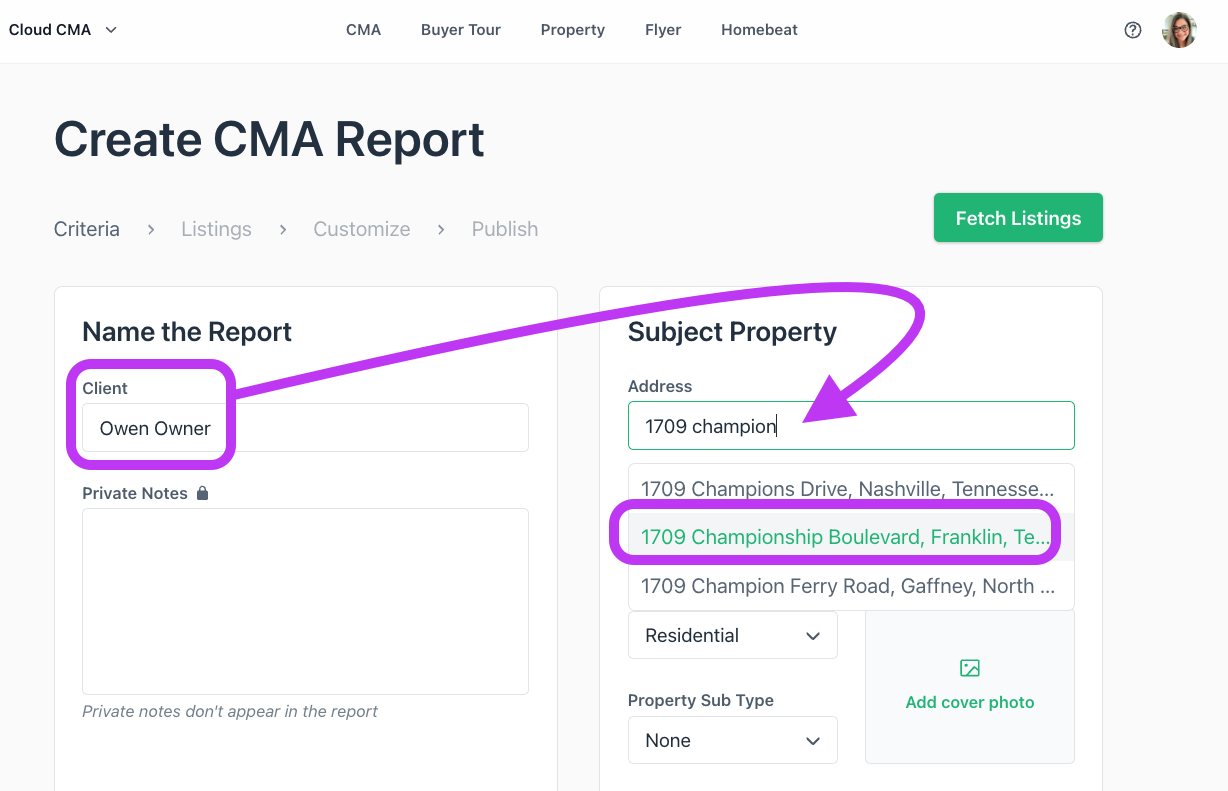Click the help question mark icon
The height and width of the screenshot is (791, 1228).
point(1133,30)
